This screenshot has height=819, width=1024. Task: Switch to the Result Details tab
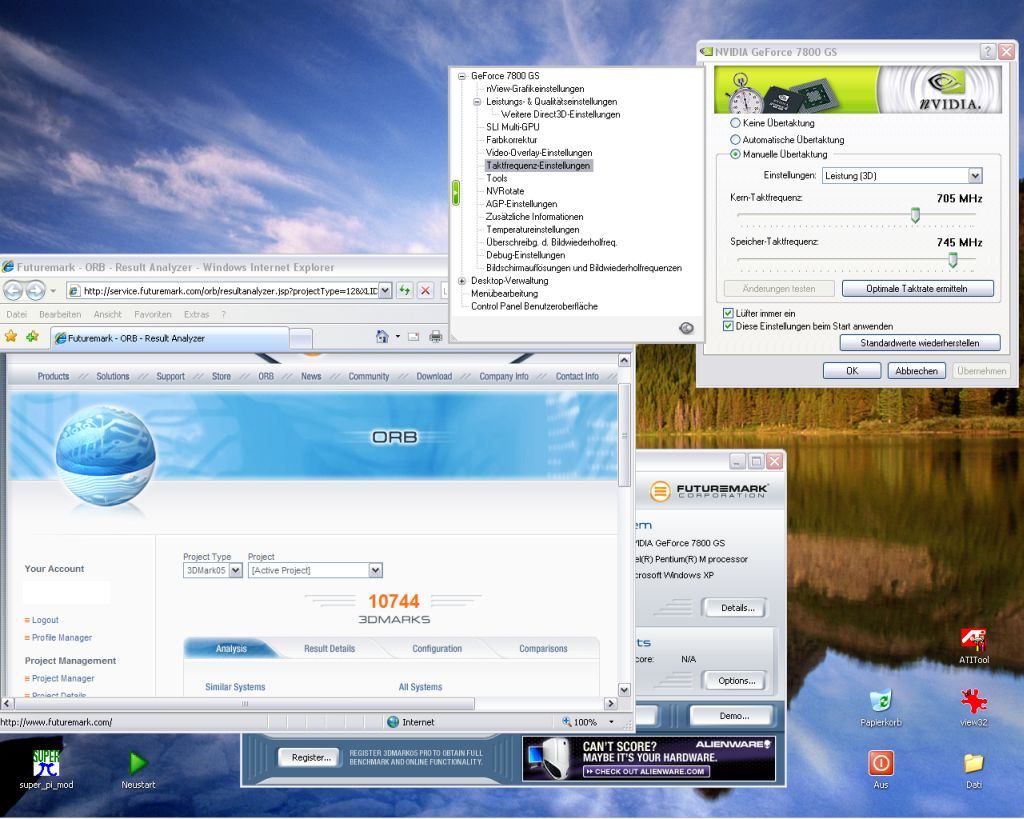coord(329,649)
